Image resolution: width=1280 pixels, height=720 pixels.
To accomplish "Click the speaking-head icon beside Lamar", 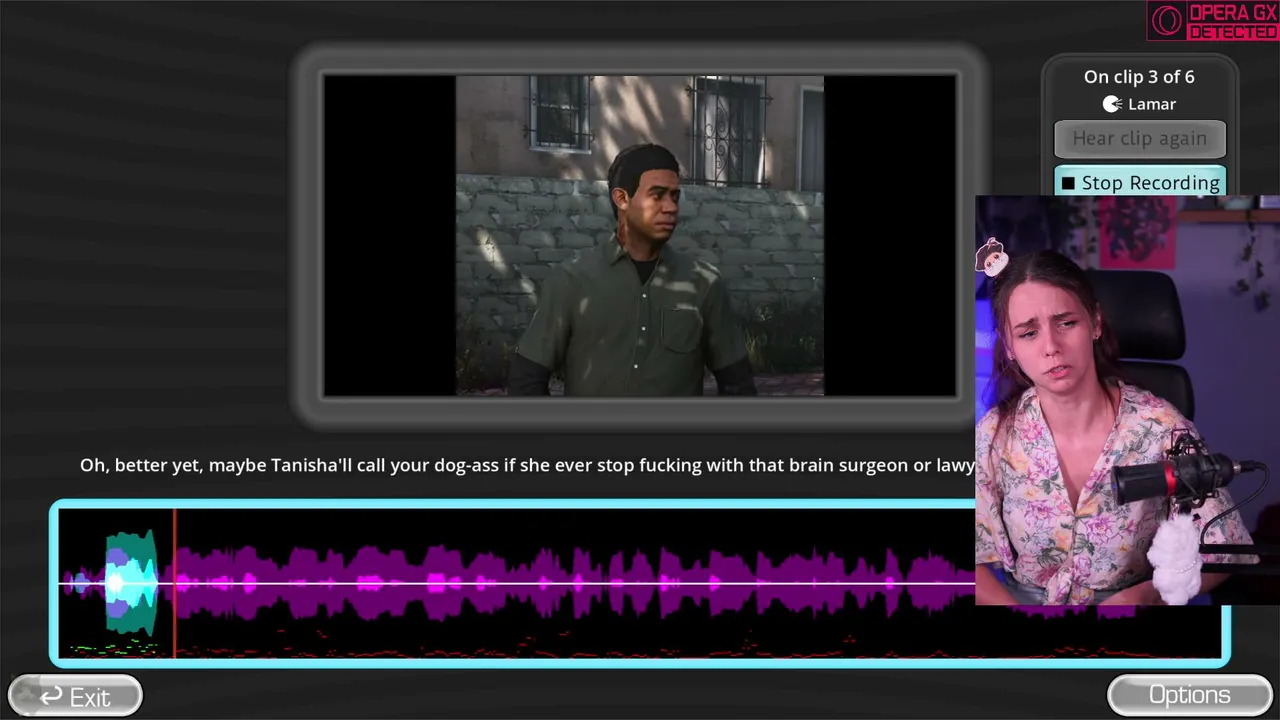I will (x=1112, y=104).
